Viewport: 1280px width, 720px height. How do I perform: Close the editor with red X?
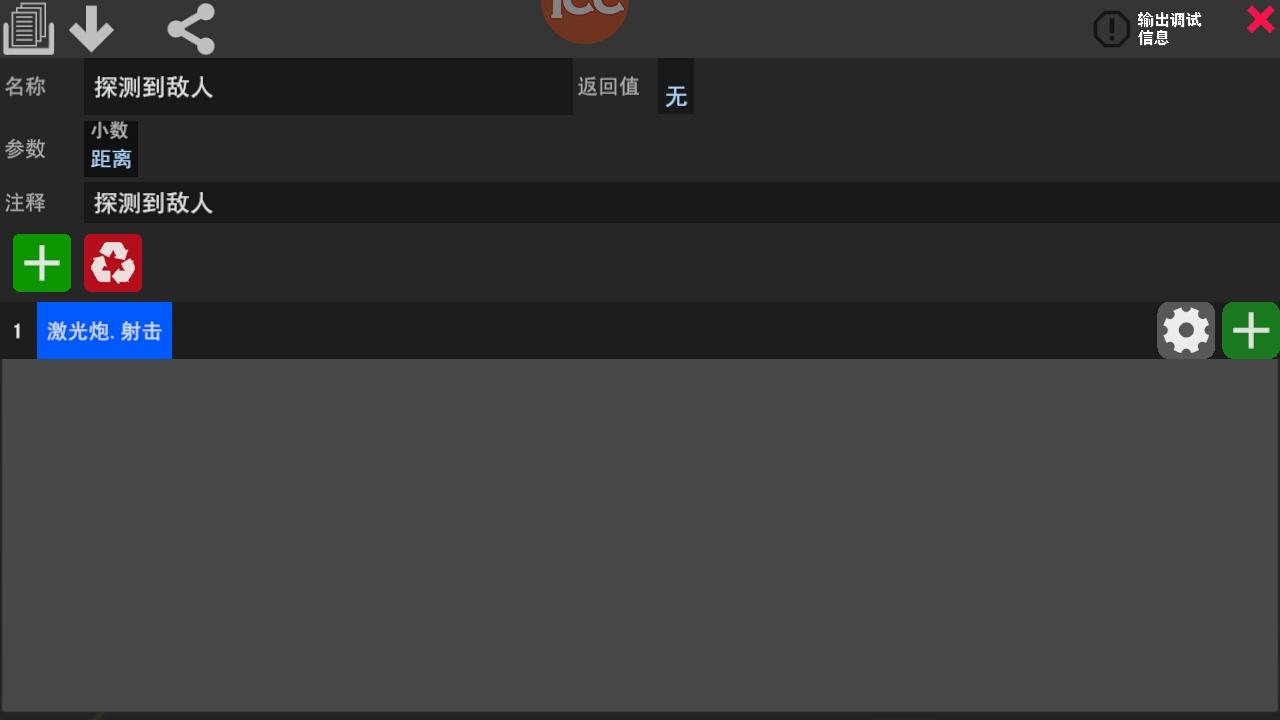[x=1260, y=19]
